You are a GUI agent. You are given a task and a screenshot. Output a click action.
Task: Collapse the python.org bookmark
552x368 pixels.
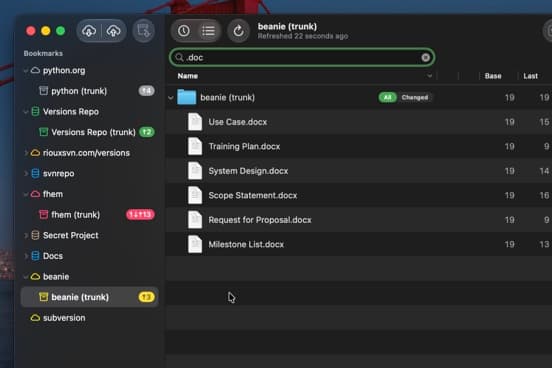(26, 71)
